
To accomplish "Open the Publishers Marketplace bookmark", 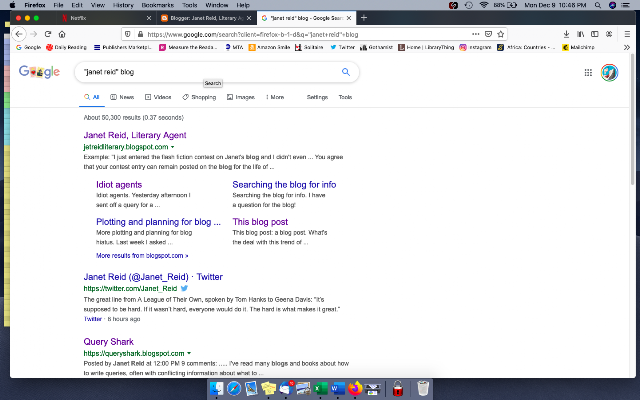I will point(122,47).
